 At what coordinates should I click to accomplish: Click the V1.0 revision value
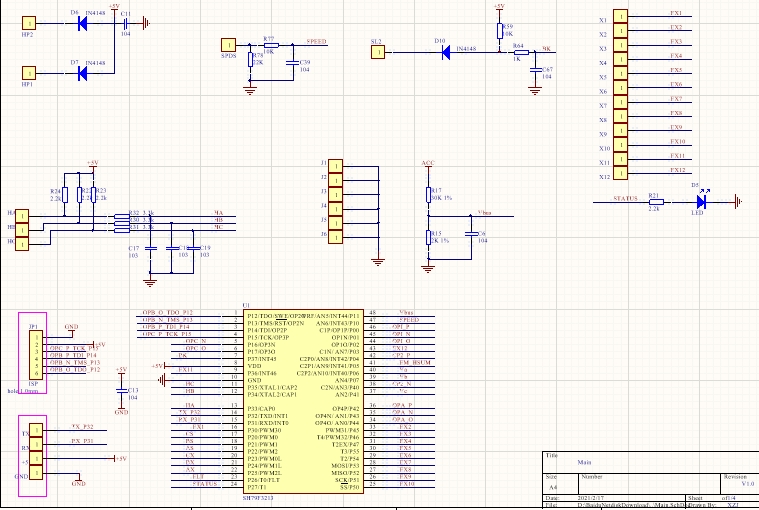point(748,484)
